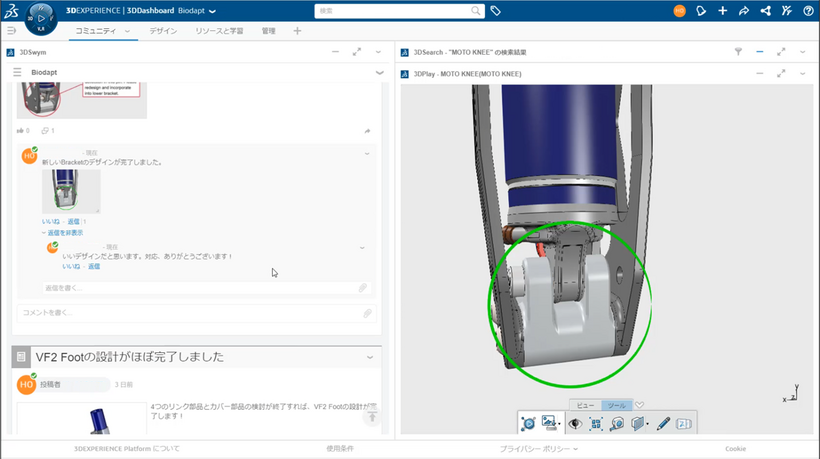The height and width of the screenshot is (459, 820).
Task: Switch to the ツール toolbar tab
Action: pos(617,405)
